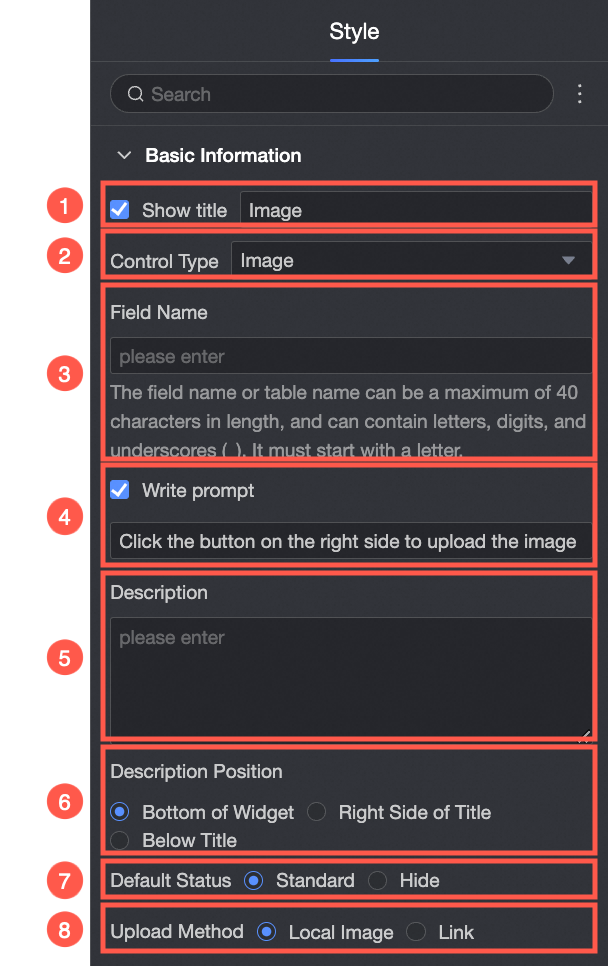
Task: Click the title text field containing Image
Action: tap(415, 210)
